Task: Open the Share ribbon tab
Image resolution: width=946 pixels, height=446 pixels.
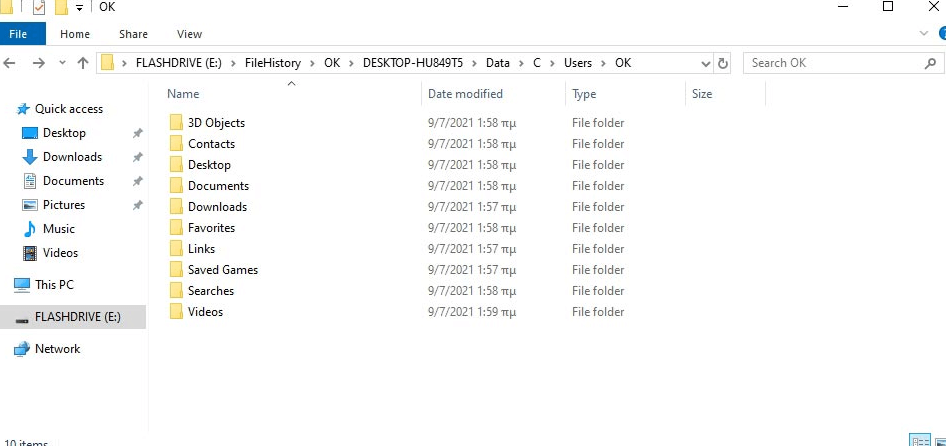Action: pos(133,34)
